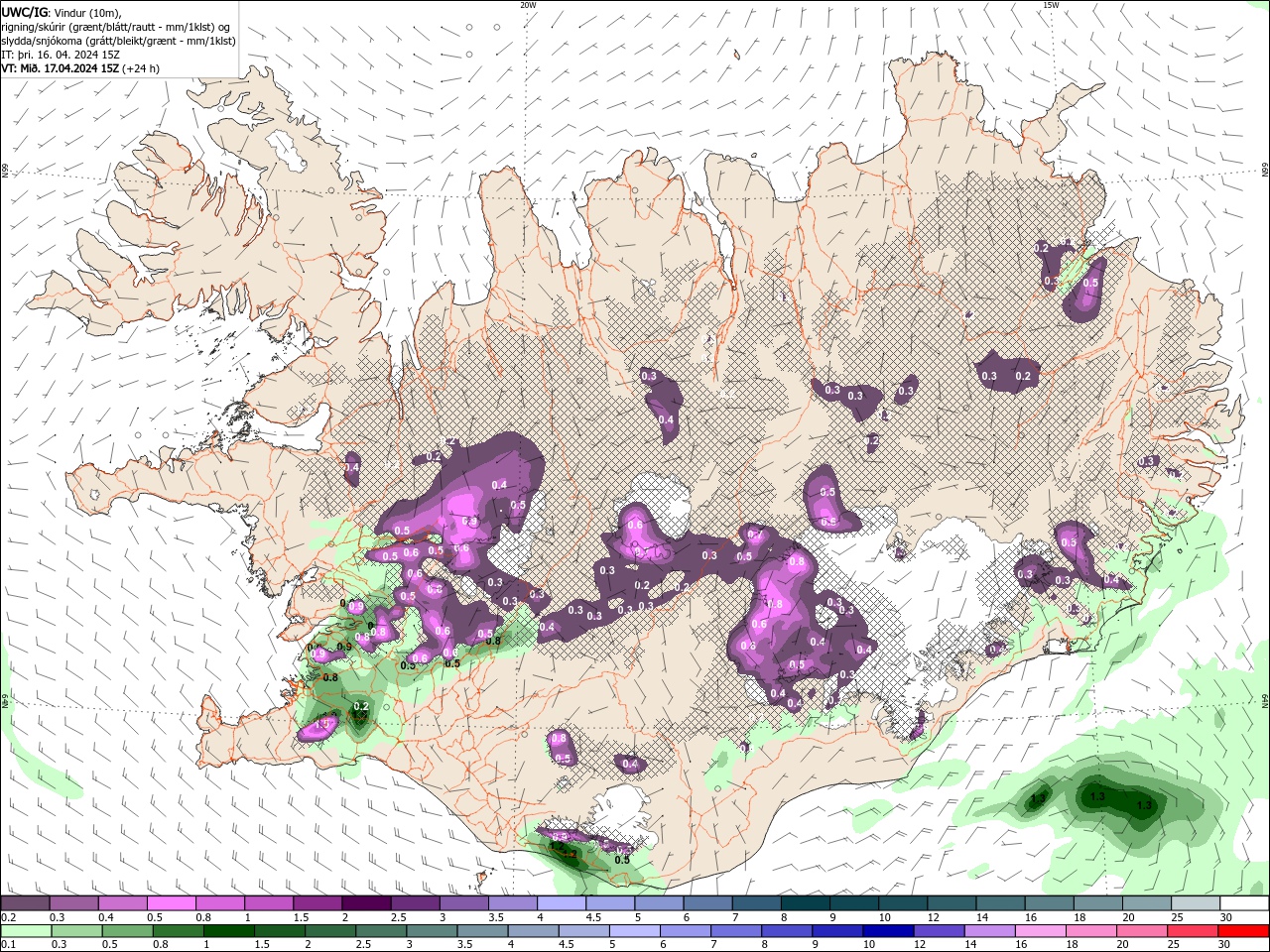Click the '20W' longitude label at top
1270x952 pixels.
(528, 5)
